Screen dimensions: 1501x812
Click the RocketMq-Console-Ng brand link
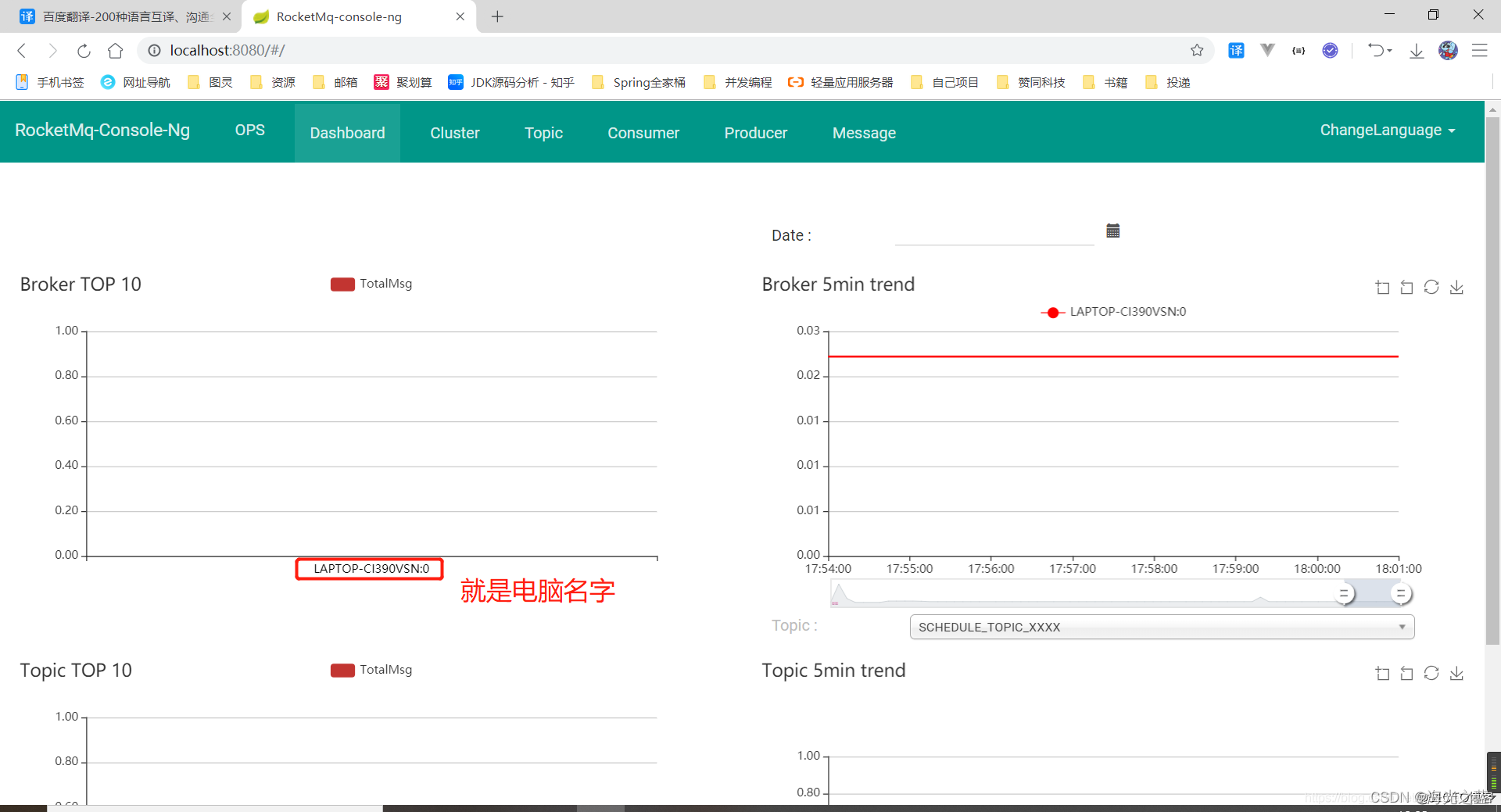[x=102, y=131]
